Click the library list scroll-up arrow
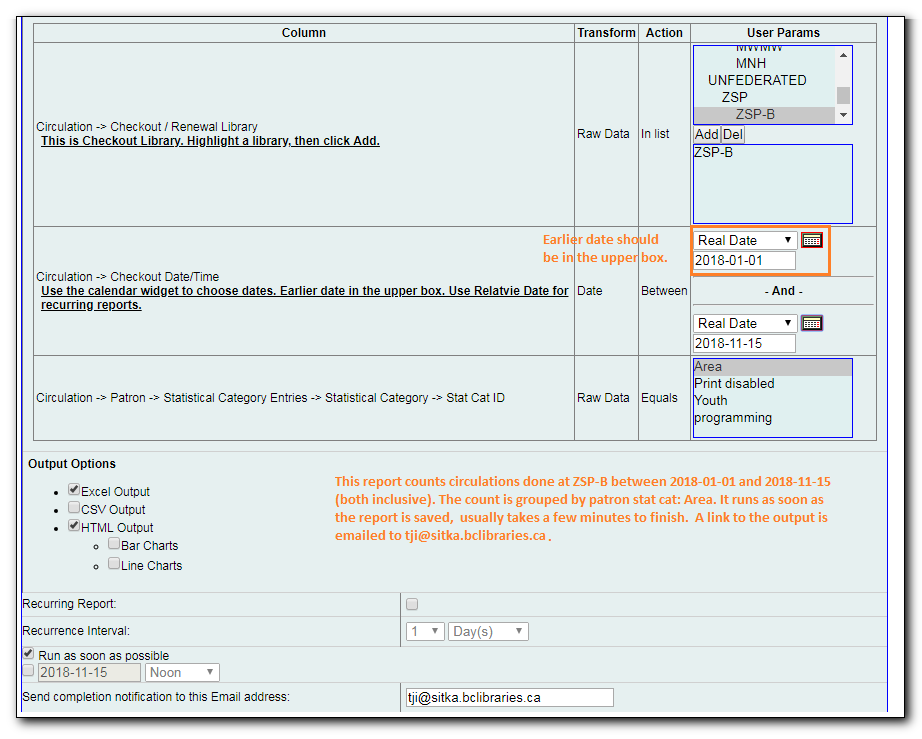The width and height of the screenshot is (922, 739). (843, 55)
